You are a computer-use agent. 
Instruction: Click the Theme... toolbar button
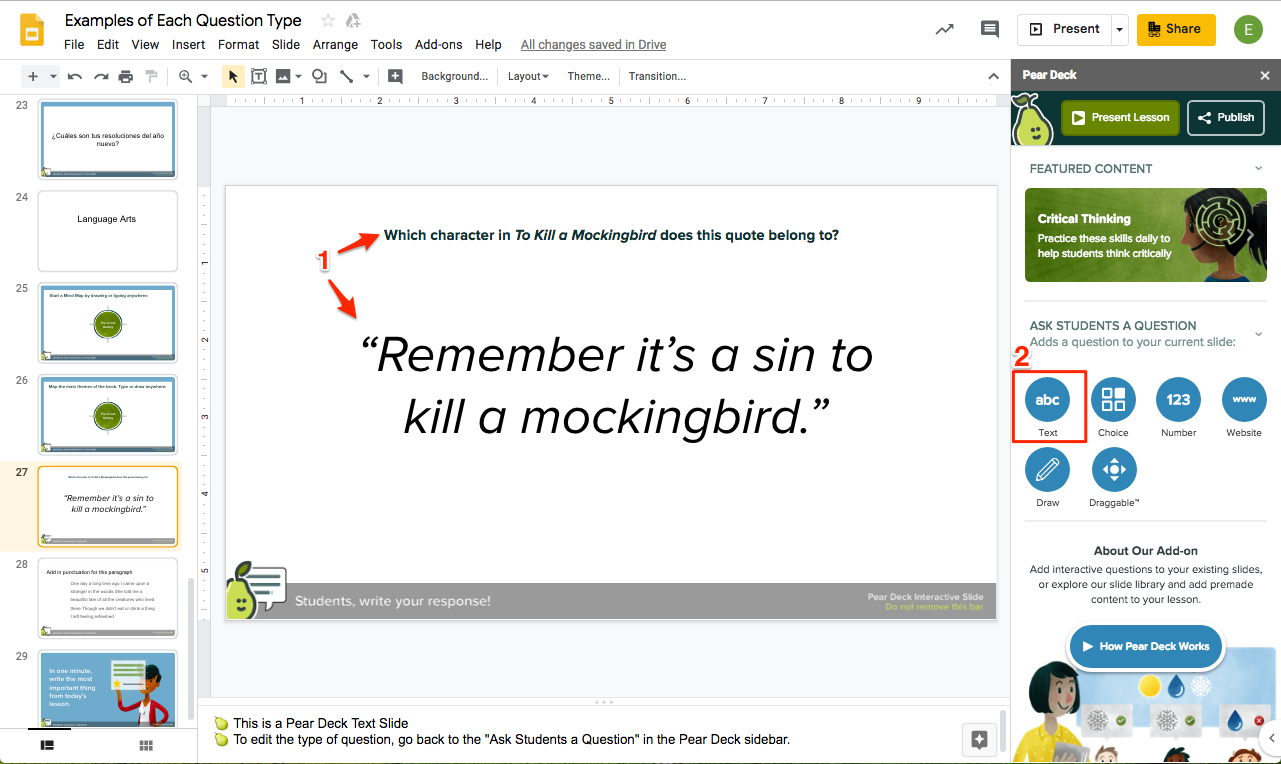click(x=588, y=76)
